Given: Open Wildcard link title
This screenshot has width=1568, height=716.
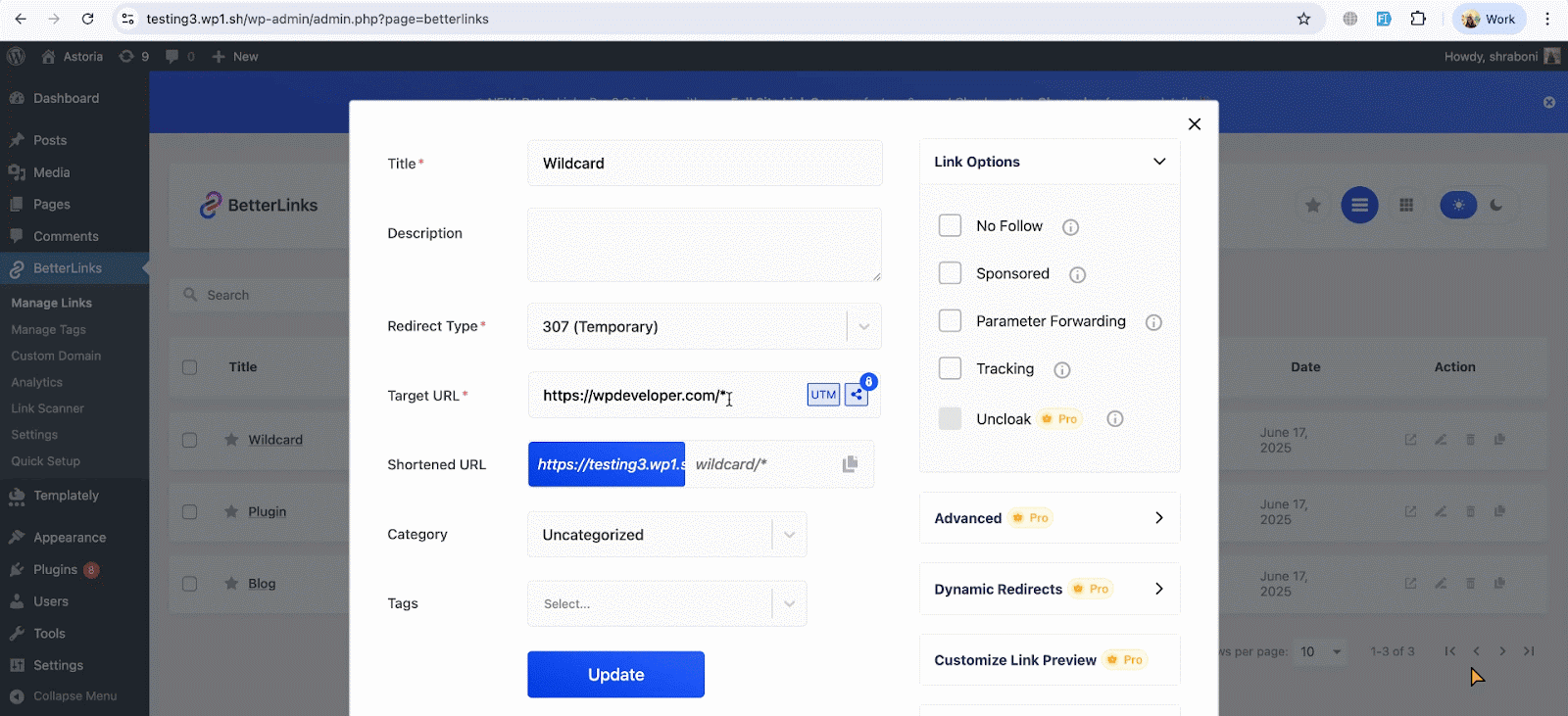Looking at the screenshot, I should point(275,440).
